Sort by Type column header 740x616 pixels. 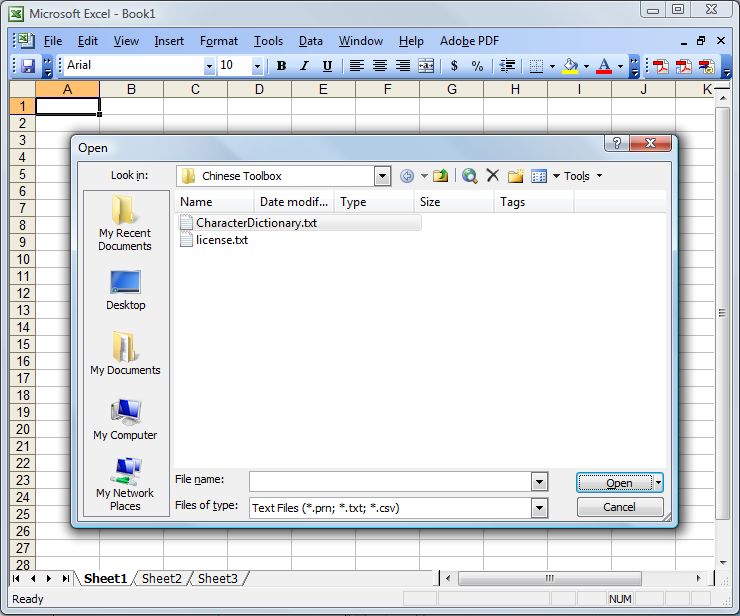pos(374,202)
